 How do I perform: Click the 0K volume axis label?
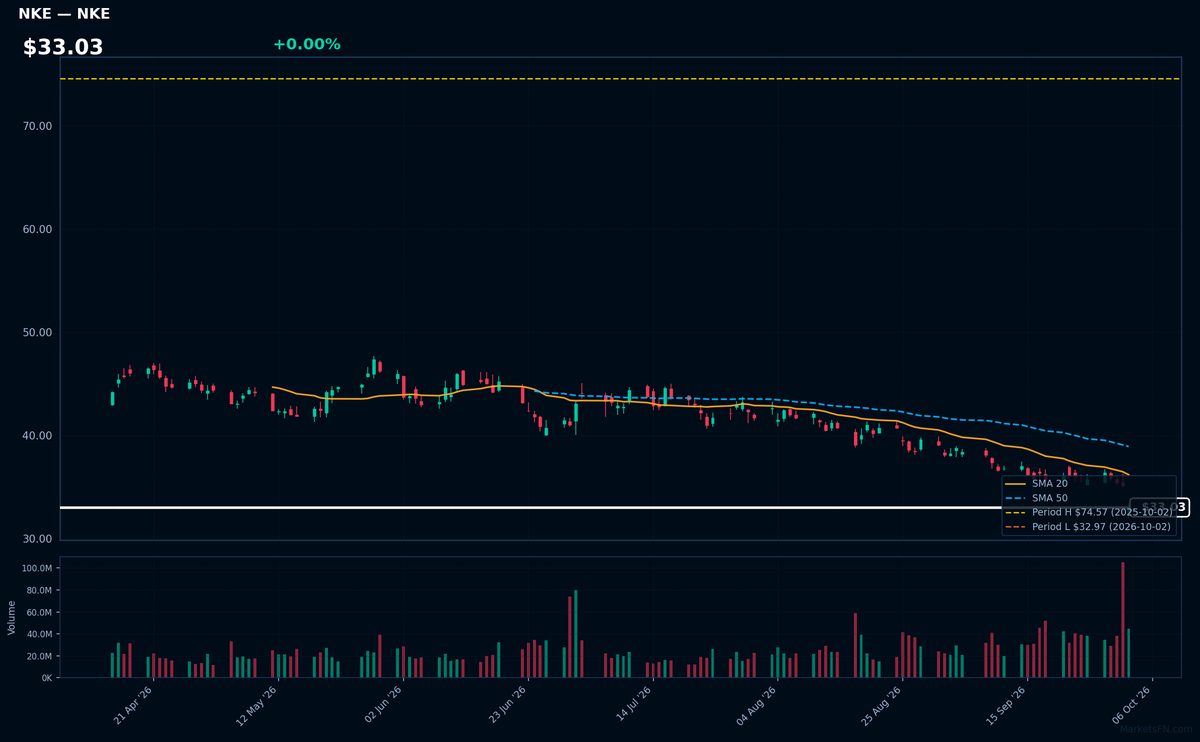point(46,678)
